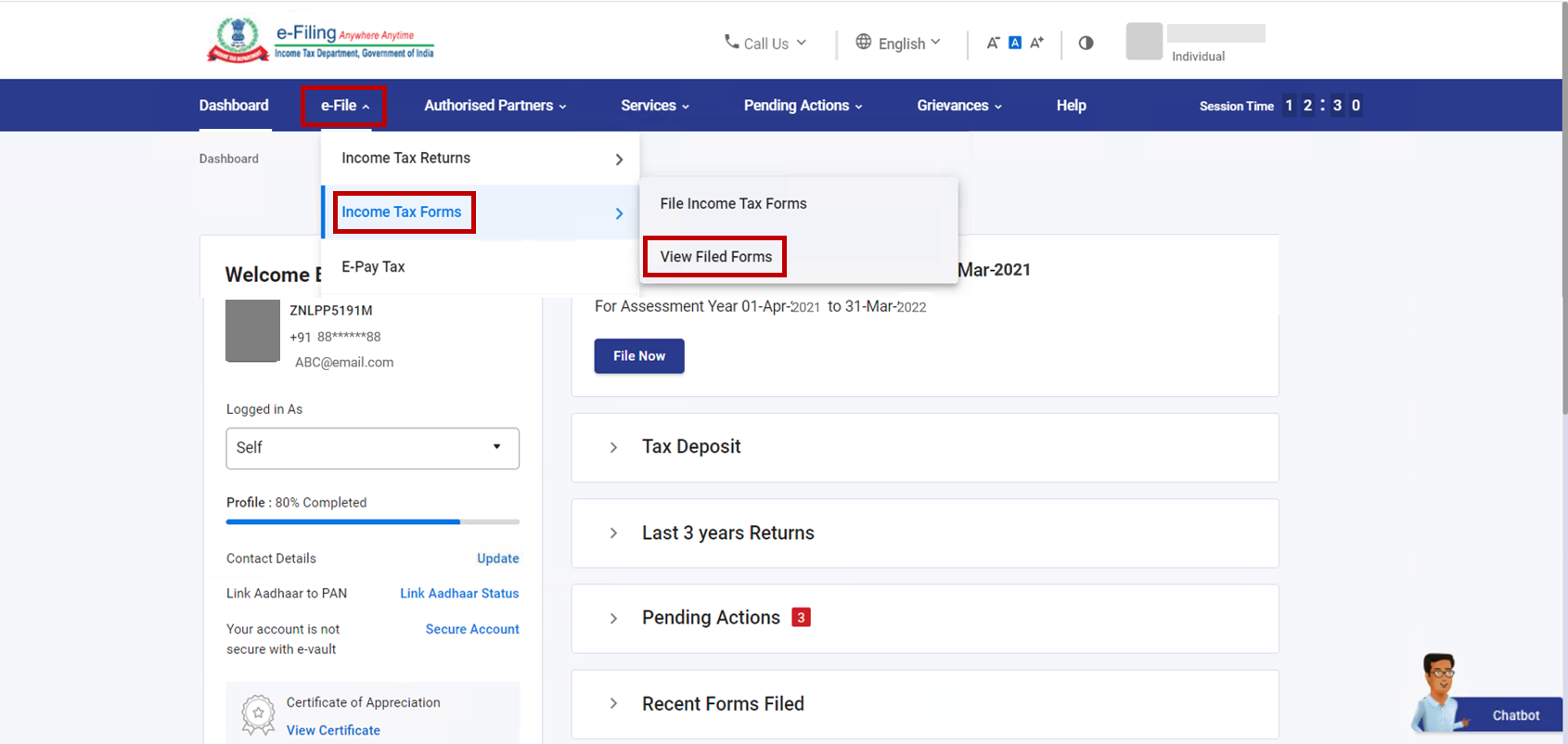Click the Link Aadhaar Status link

coord(459,594)
